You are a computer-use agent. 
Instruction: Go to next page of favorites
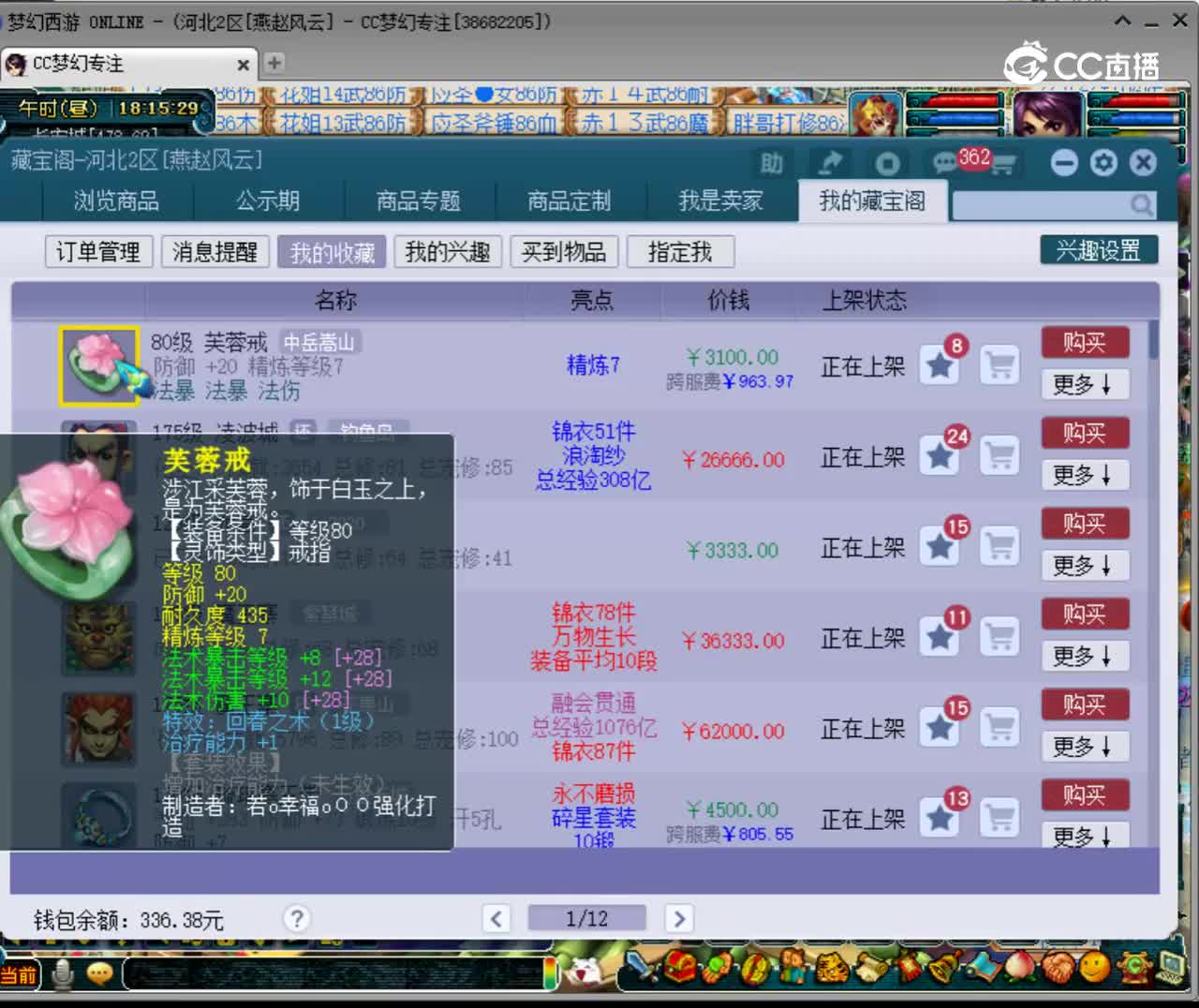[679, 919]
